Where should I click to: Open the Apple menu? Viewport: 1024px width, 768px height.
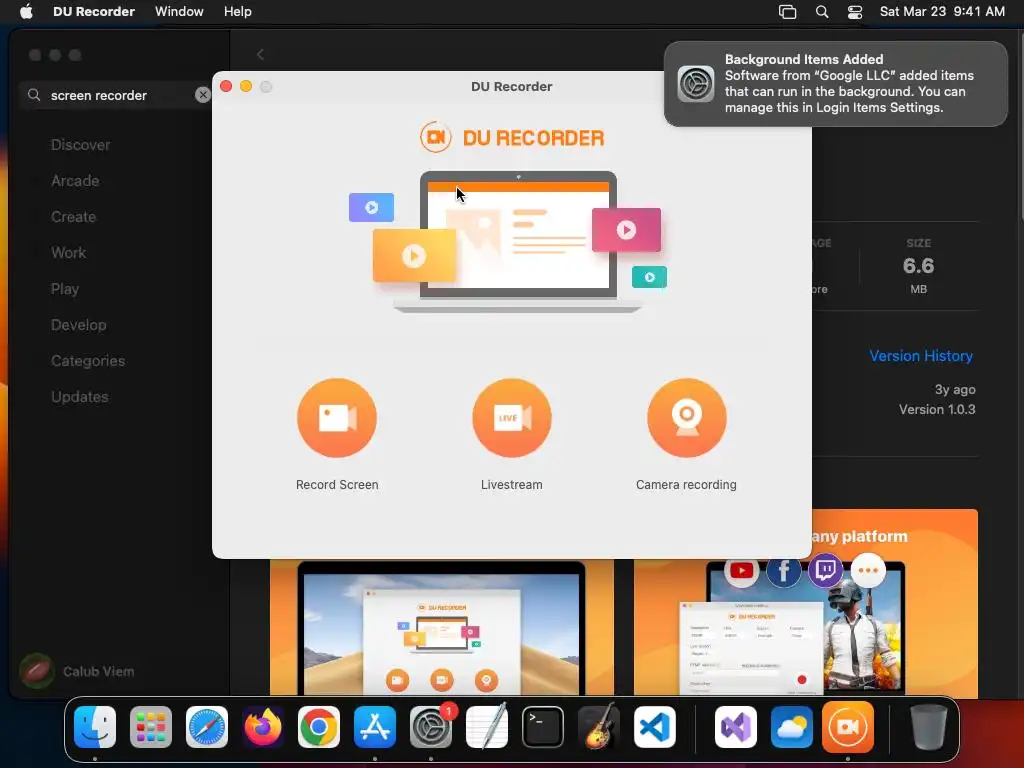pyautogui.click(x=26, y=12)
